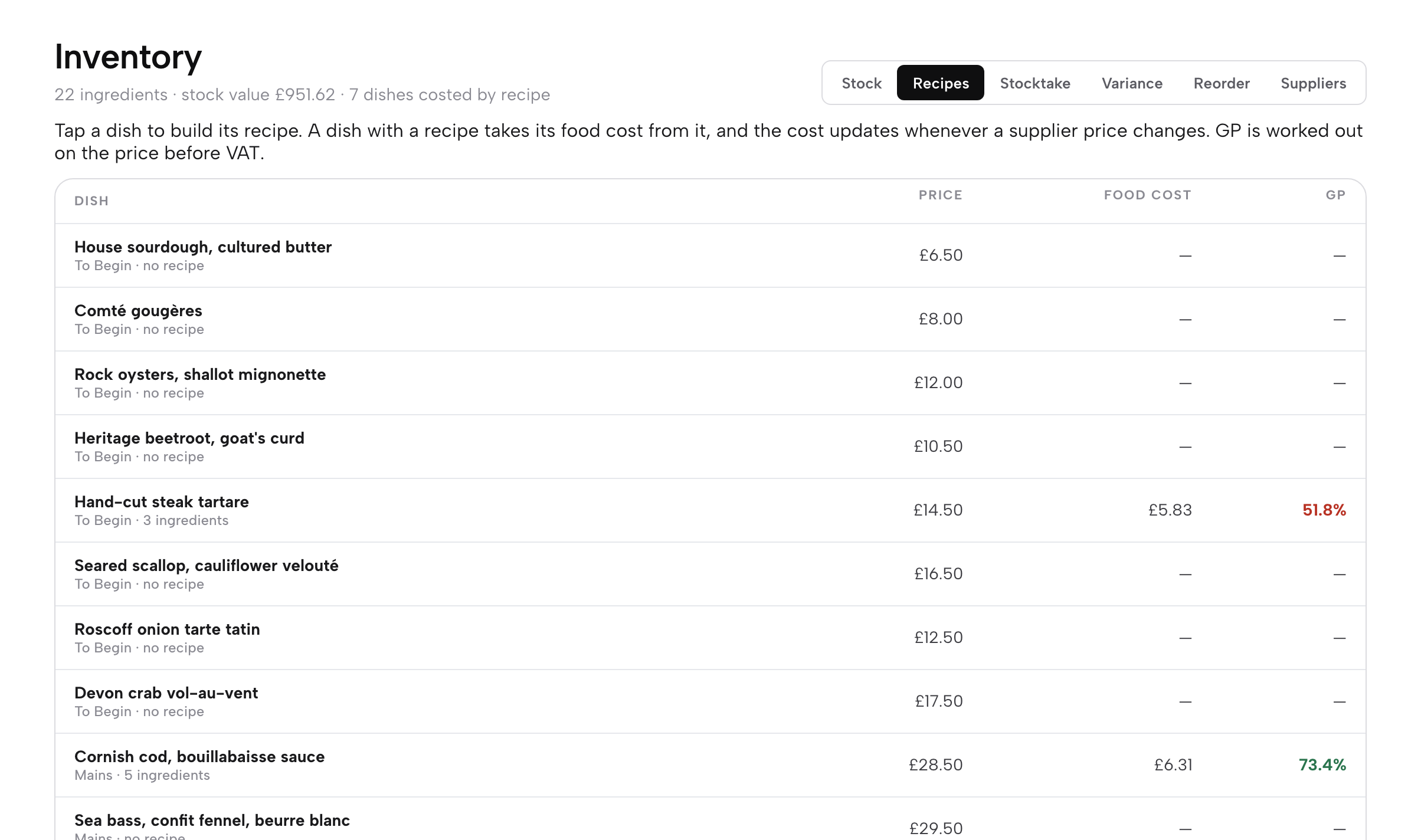The width and height of the screenshot is (1421, 840).
Task: Switch to the Suppliers tab
Action: click(x=1313, y=83)
